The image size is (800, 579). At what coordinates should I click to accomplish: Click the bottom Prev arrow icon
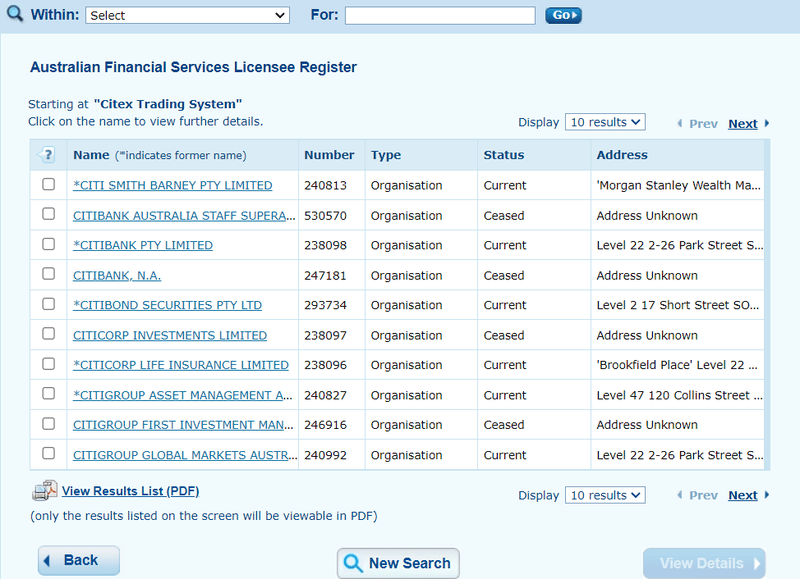[680, 495]
